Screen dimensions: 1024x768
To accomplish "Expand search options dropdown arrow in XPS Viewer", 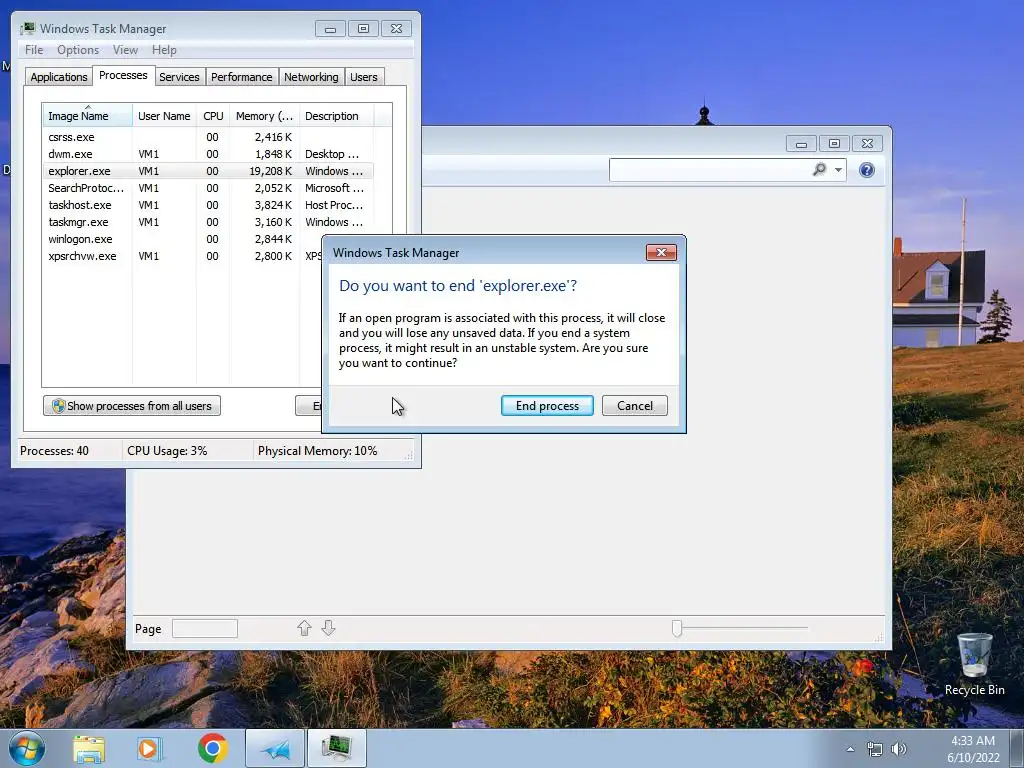I will (839, 170).
